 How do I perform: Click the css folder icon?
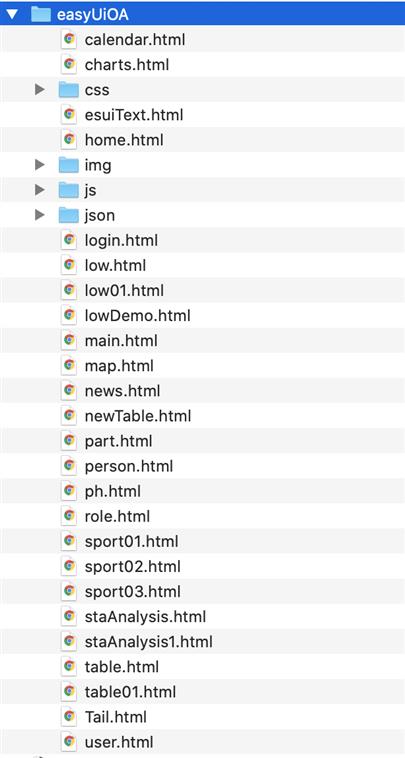point(69,90)
